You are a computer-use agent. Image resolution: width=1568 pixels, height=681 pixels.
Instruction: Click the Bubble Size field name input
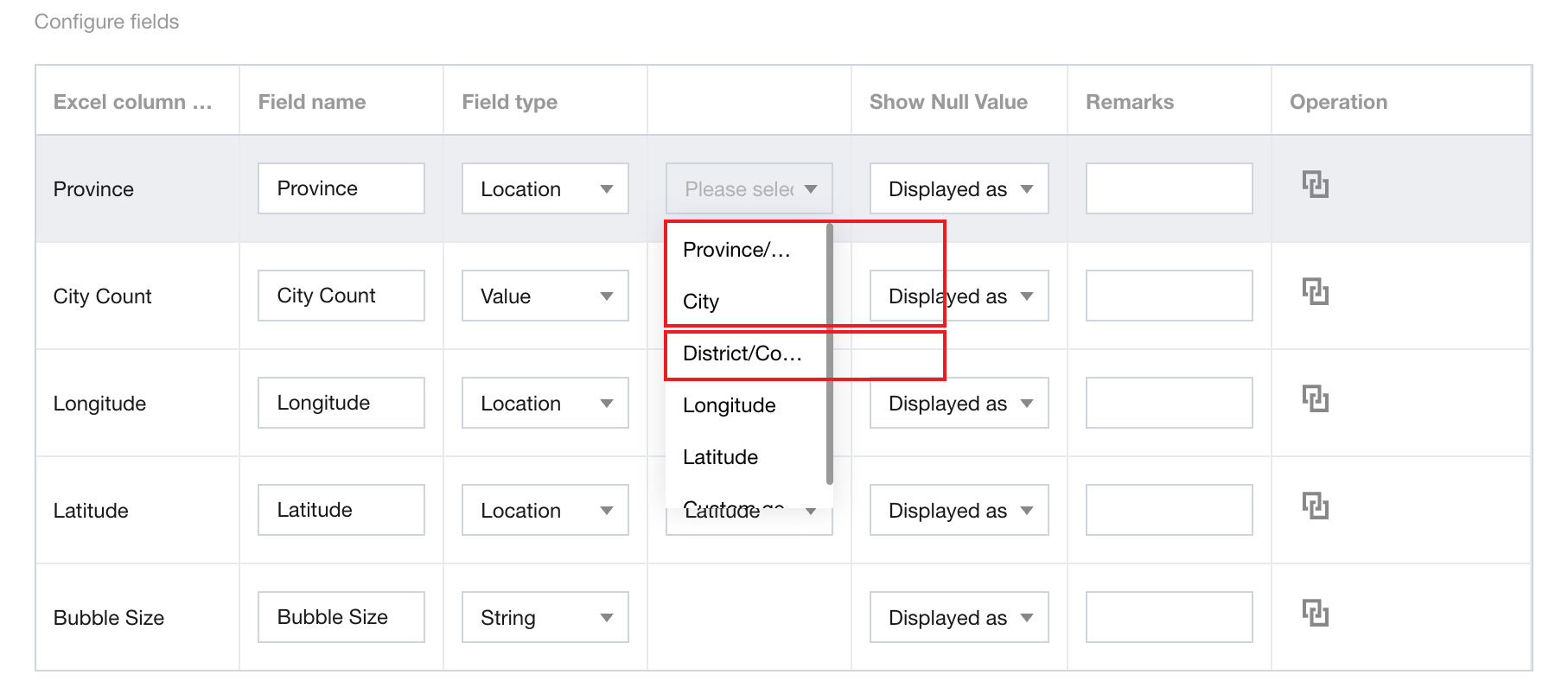[x=341, y=618]
